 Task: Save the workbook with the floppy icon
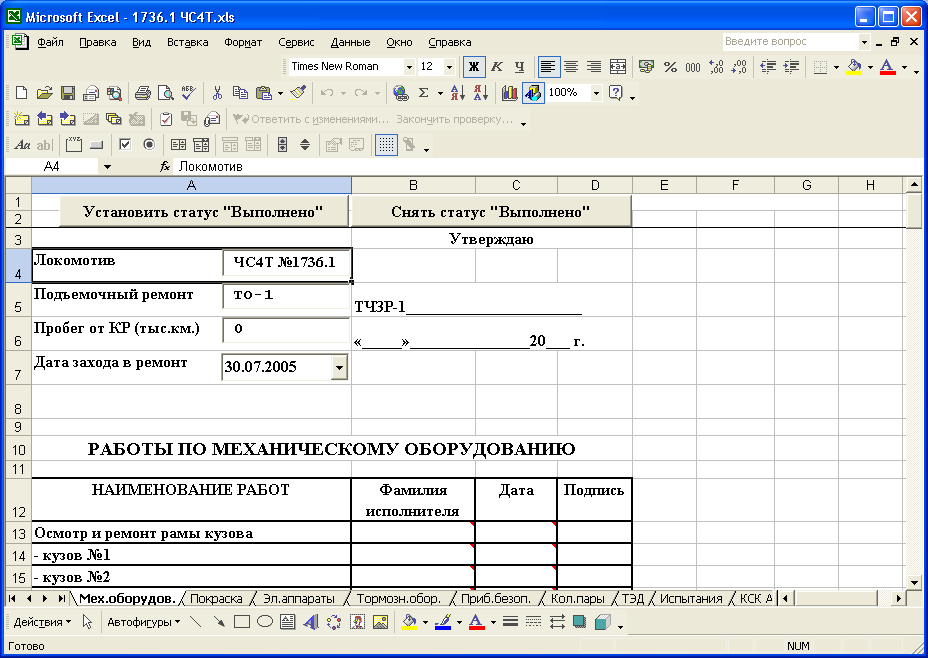[x=67, y=93]
